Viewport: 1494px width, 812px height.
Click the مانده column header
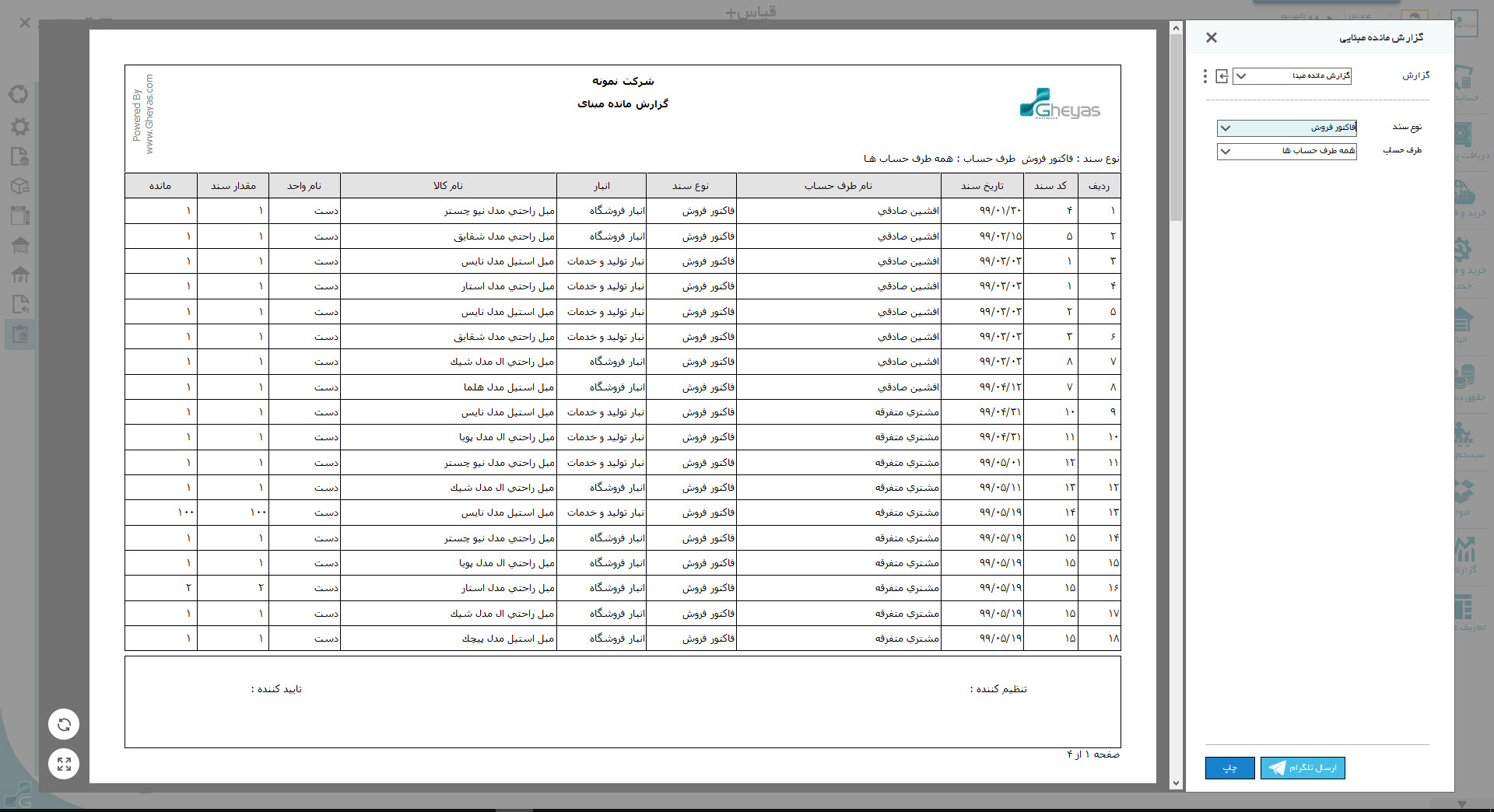click(x=160, y=186)
